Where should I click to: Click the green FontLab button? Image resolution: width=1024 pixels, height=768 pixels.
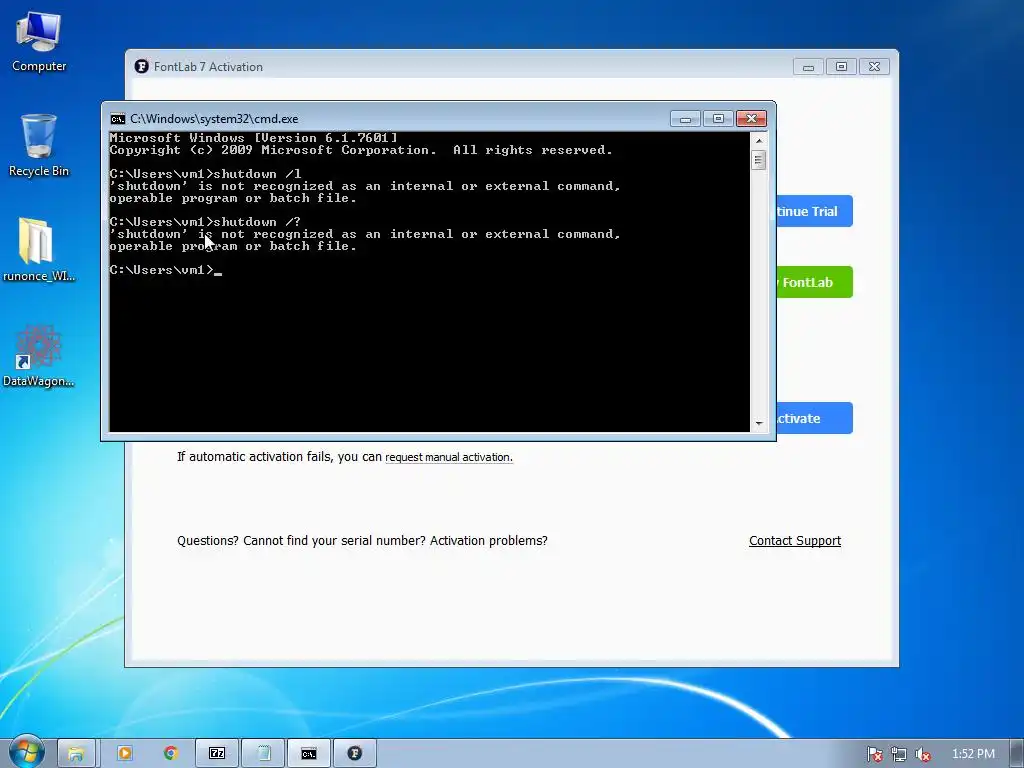coord(814,282)
